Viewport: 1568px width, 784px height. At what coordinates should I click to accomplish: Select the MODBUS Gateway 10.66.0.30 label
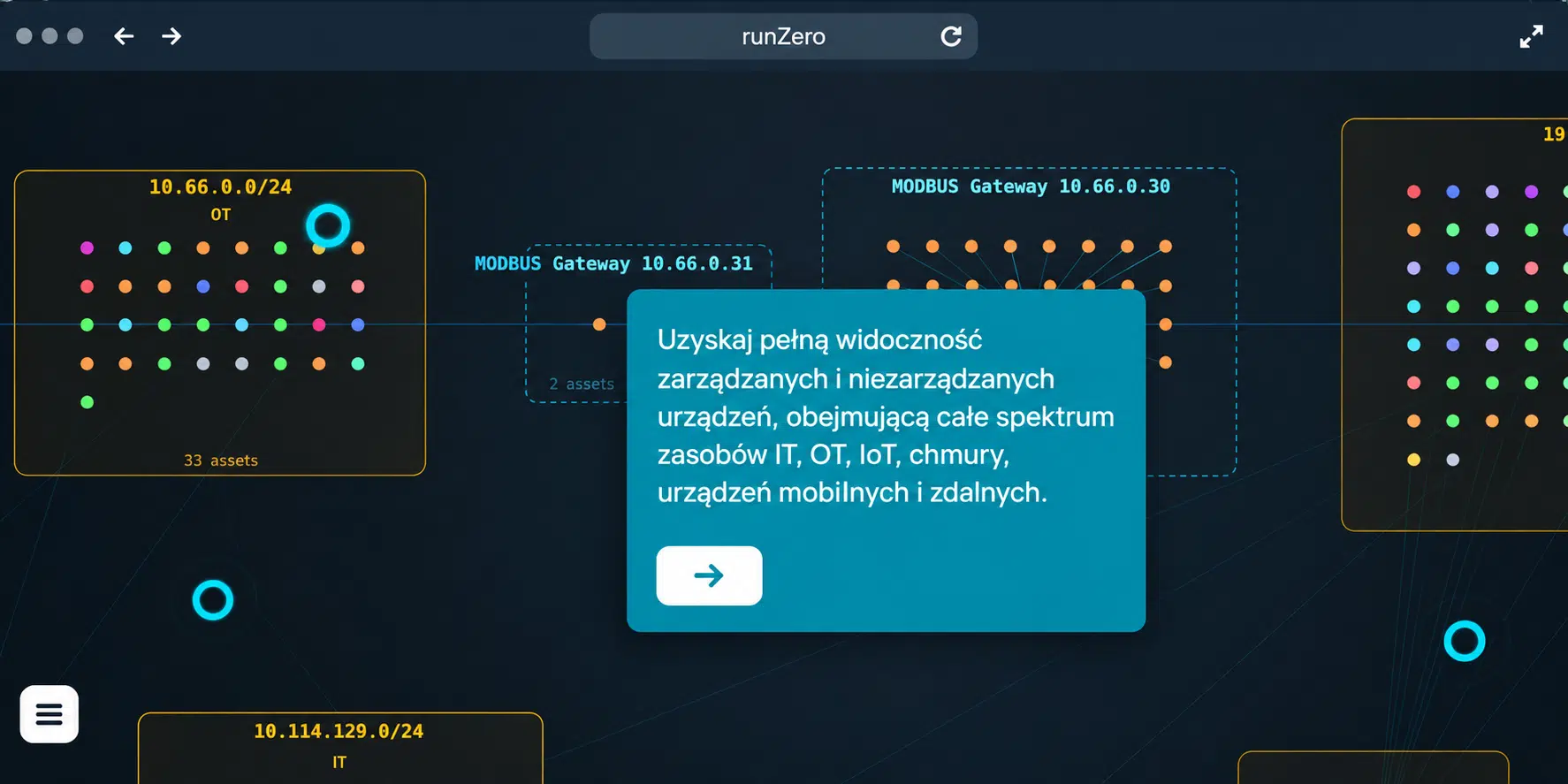(1031, 186)
